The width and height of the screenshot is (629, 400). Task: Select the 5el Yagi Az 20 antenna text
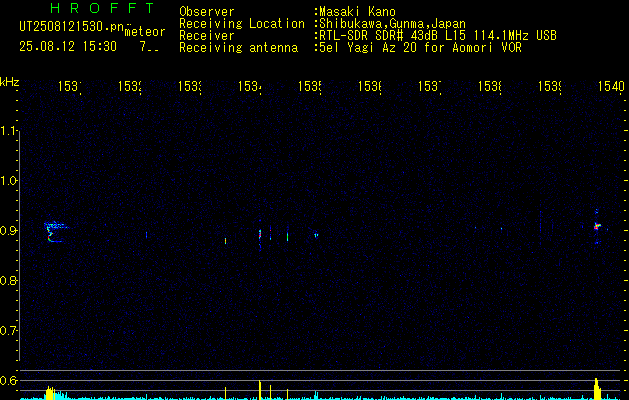420,48
